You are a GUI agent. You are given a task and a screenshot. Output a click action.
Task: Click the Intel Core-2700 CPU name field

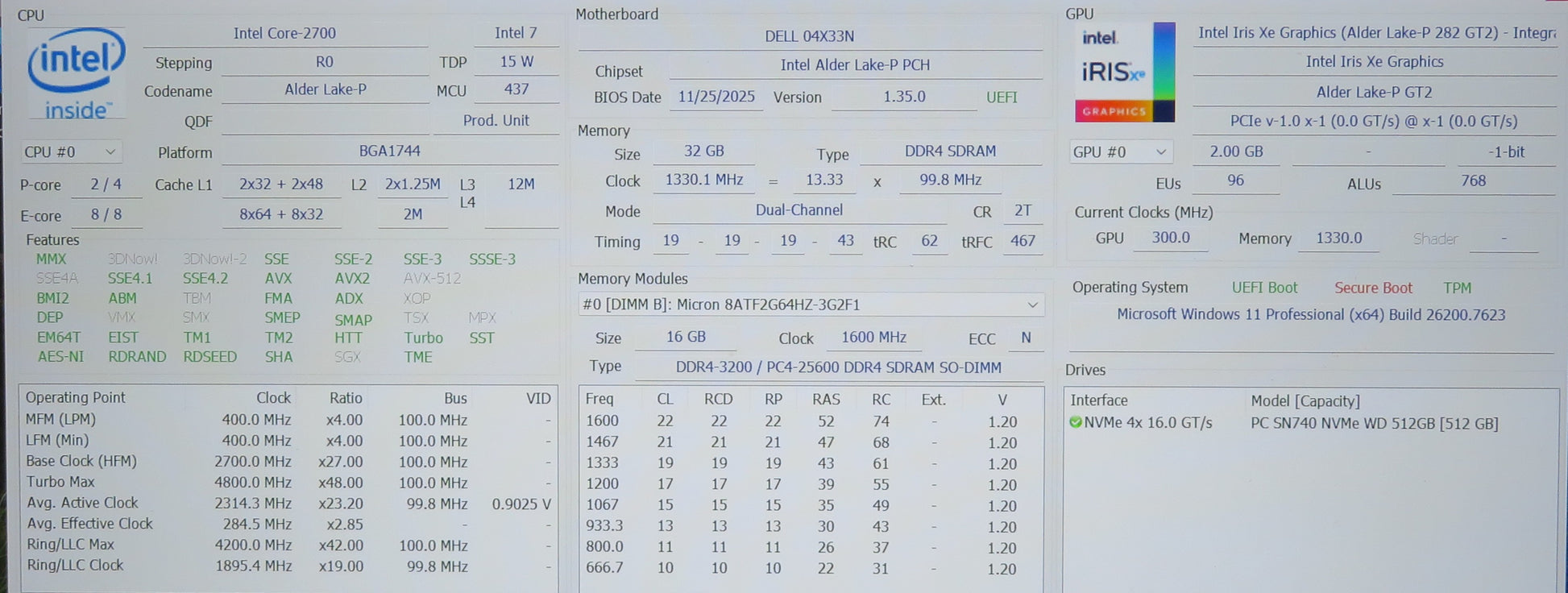click(284, 33)
